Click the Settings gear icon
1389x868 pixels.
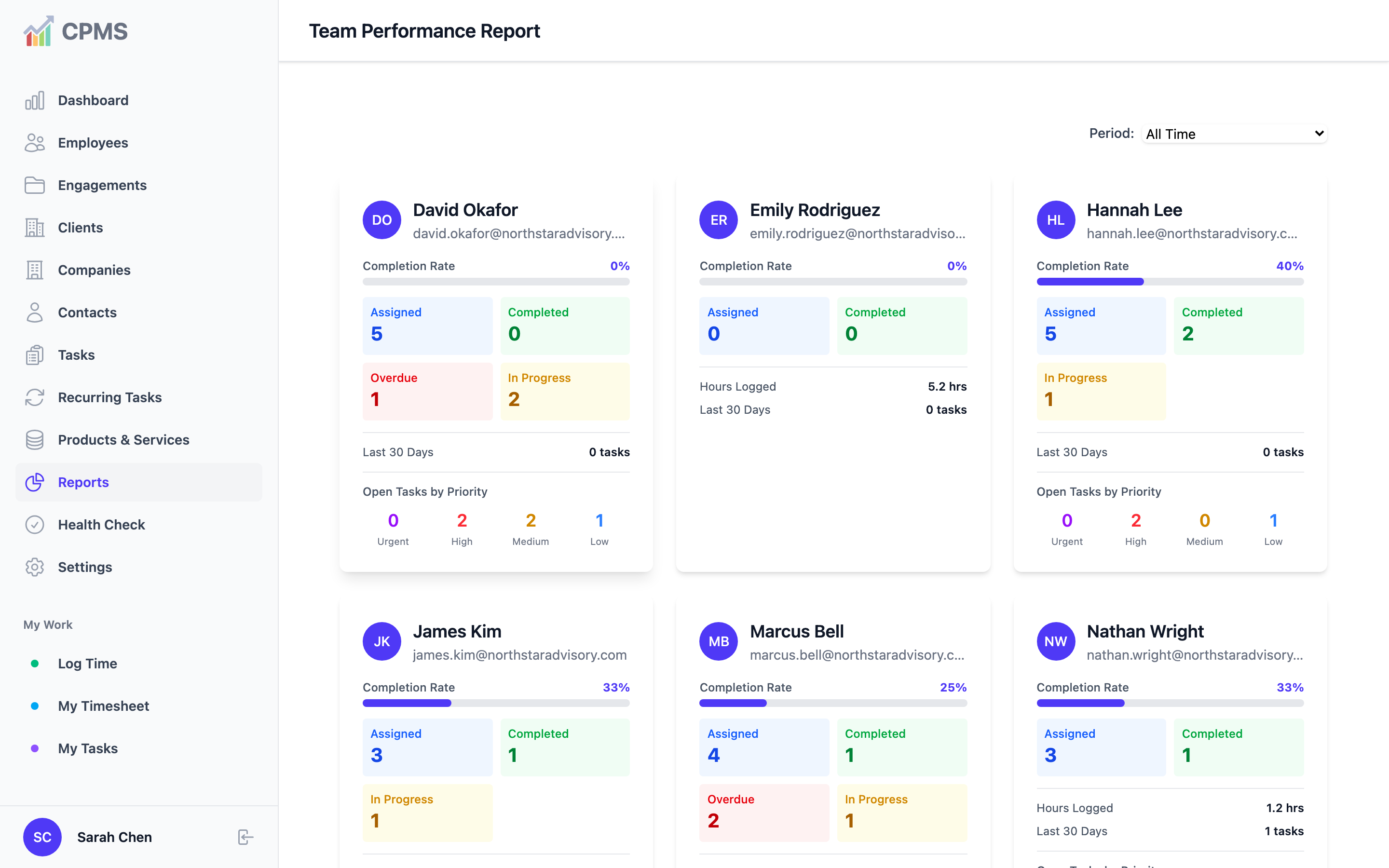pyautogui.click(x=34, y=568)
